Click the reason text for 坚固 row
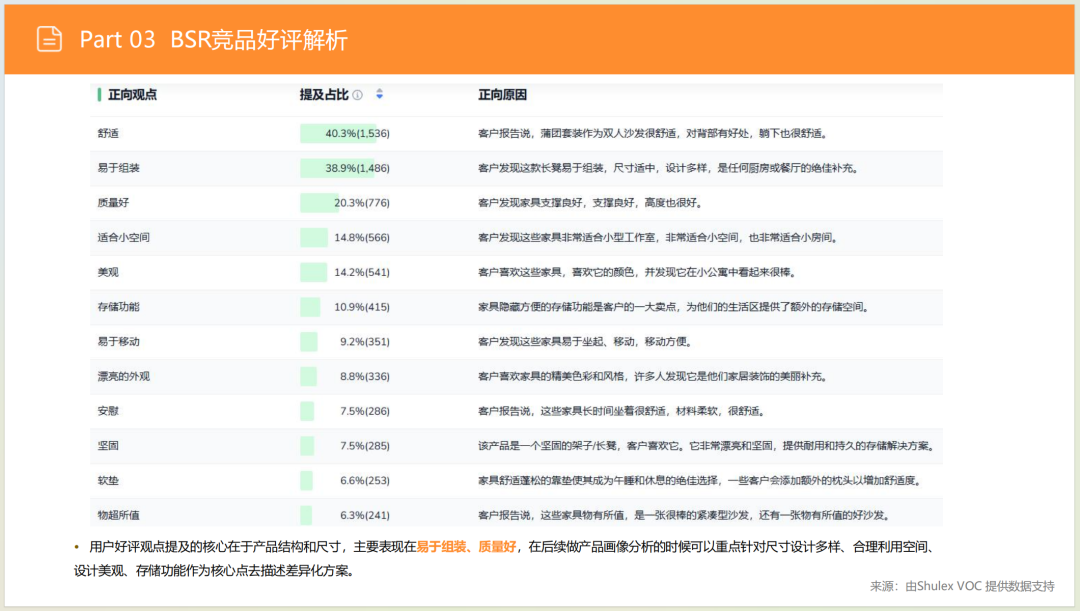Image resolution: width=1080 pixels, height=611 pixels. coord(707,446)
